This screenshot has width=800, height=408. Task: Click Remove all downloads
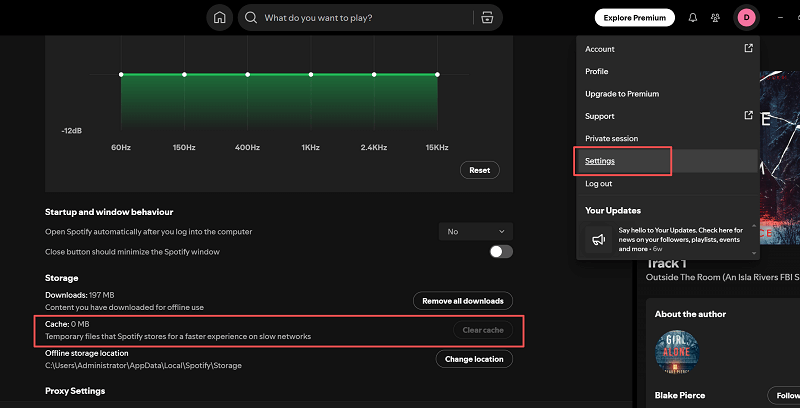pyautogui.click(x=463, y=301)
